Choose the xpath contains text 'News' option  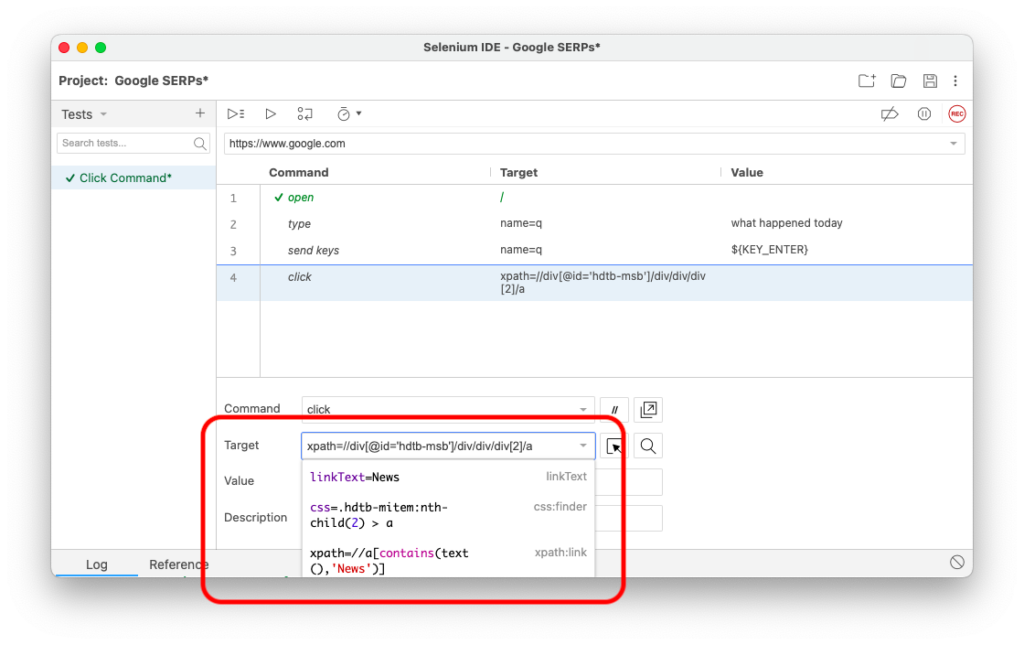449,559
